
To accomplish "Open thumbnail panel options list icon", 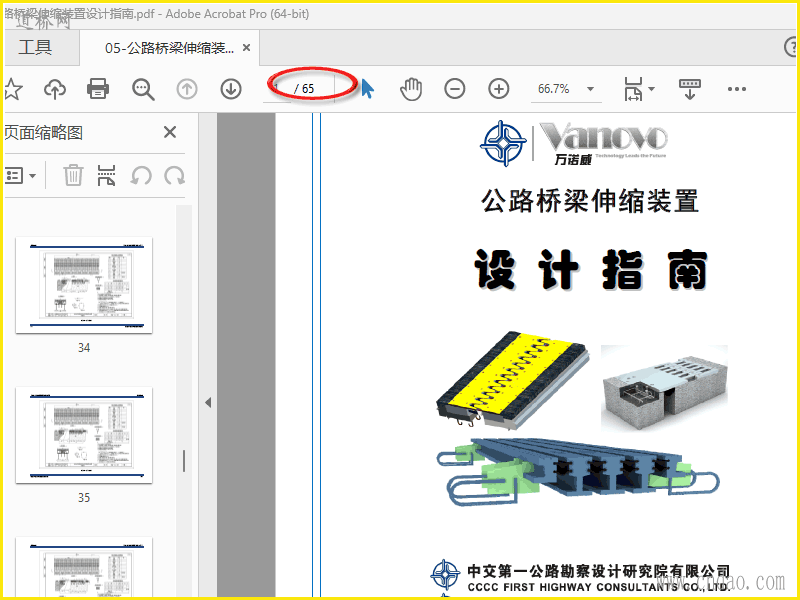I will pos(20,176).
